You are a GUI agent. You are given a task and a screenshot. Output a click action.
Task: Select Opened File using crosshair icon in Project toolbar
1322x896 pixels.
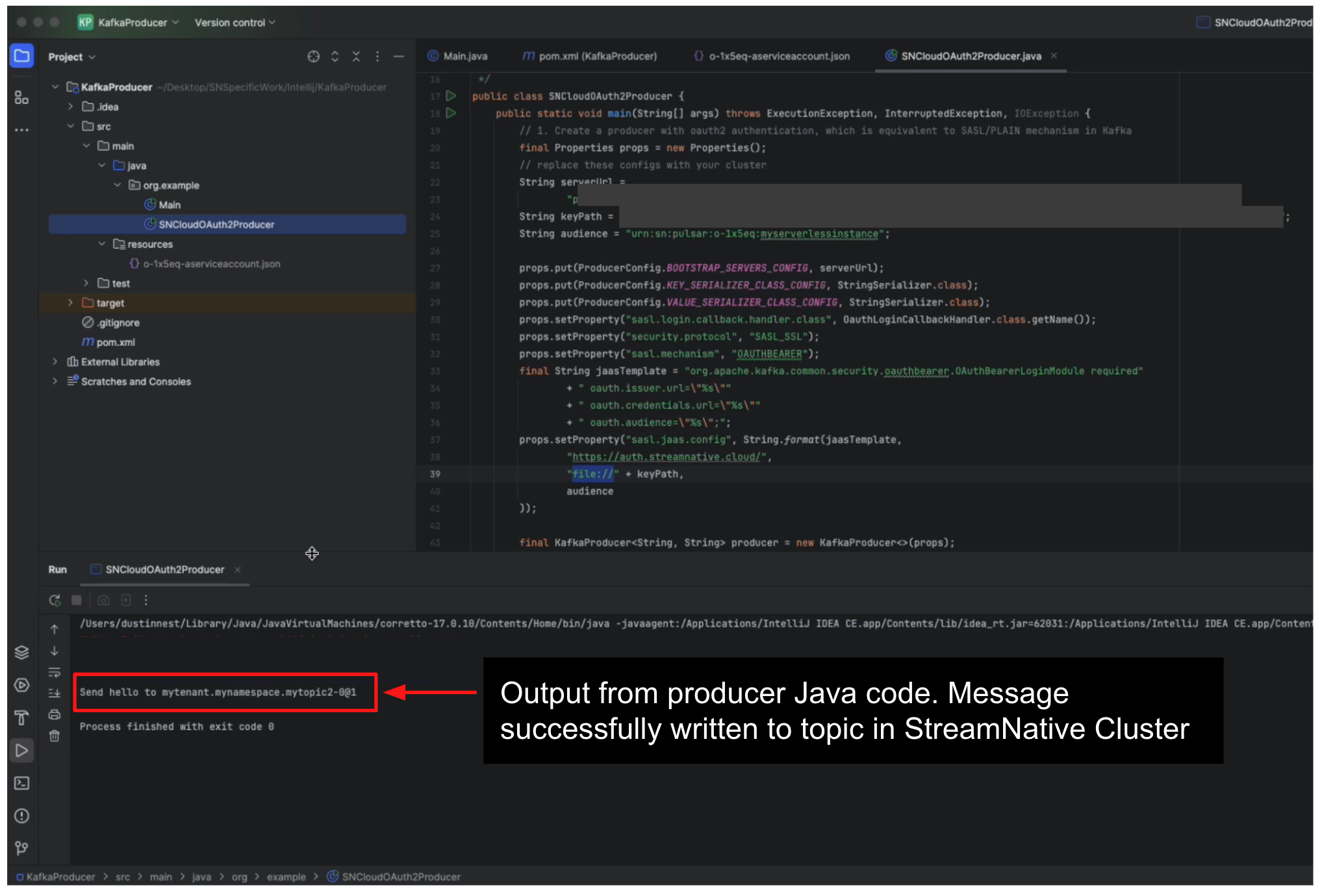coord(314,56)
